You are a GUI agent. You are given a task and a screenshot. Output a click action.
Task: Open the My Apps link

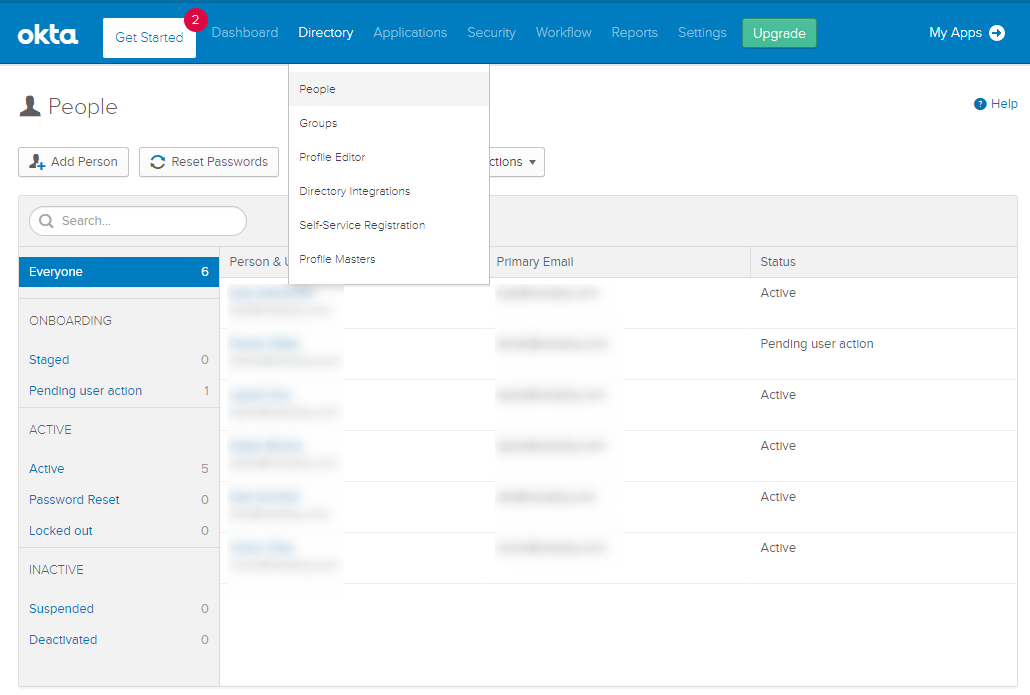click(967, 33)
